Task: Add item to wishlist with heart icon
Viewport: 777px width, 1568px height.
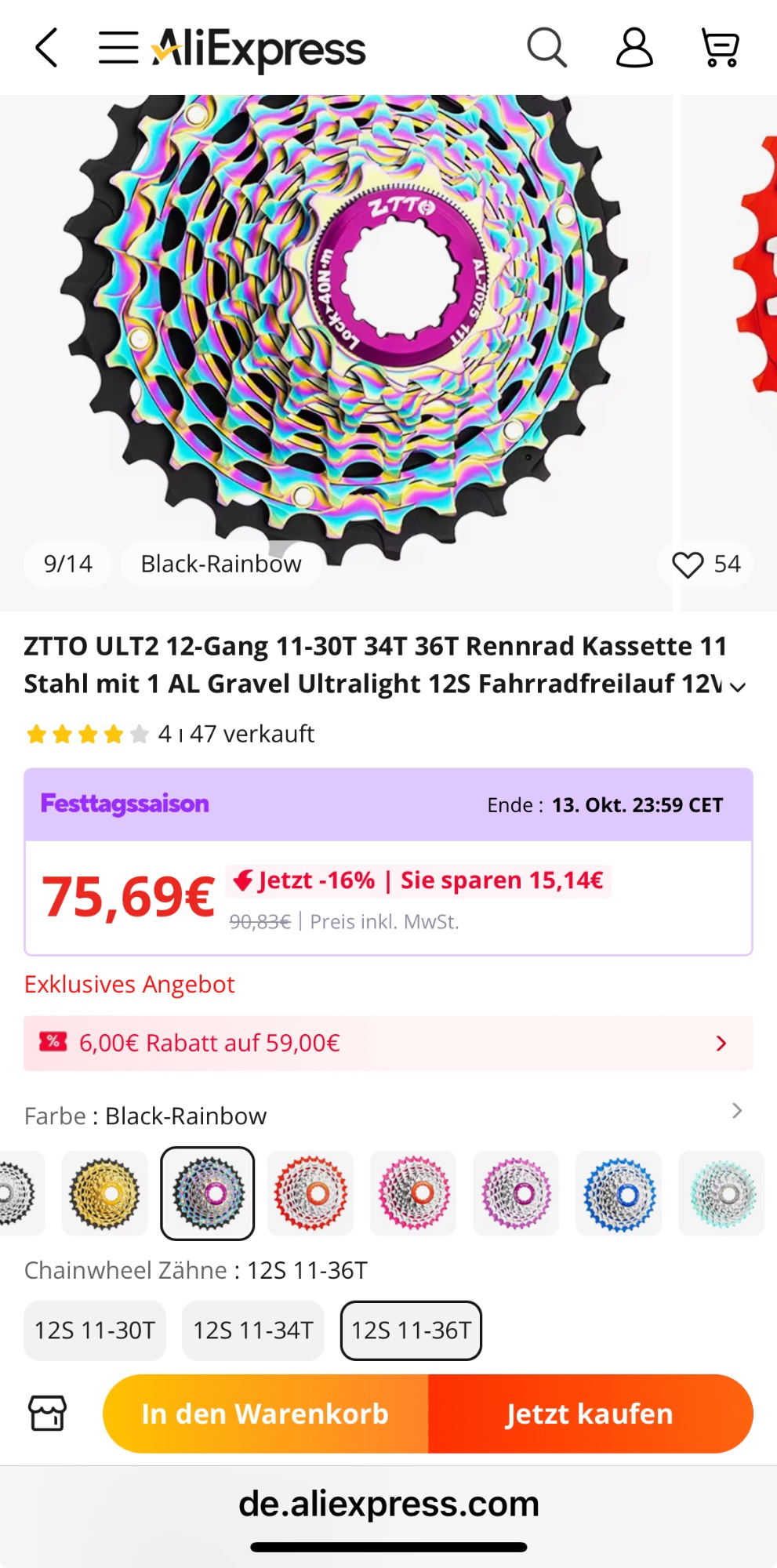Action: [x=688, y=564]
